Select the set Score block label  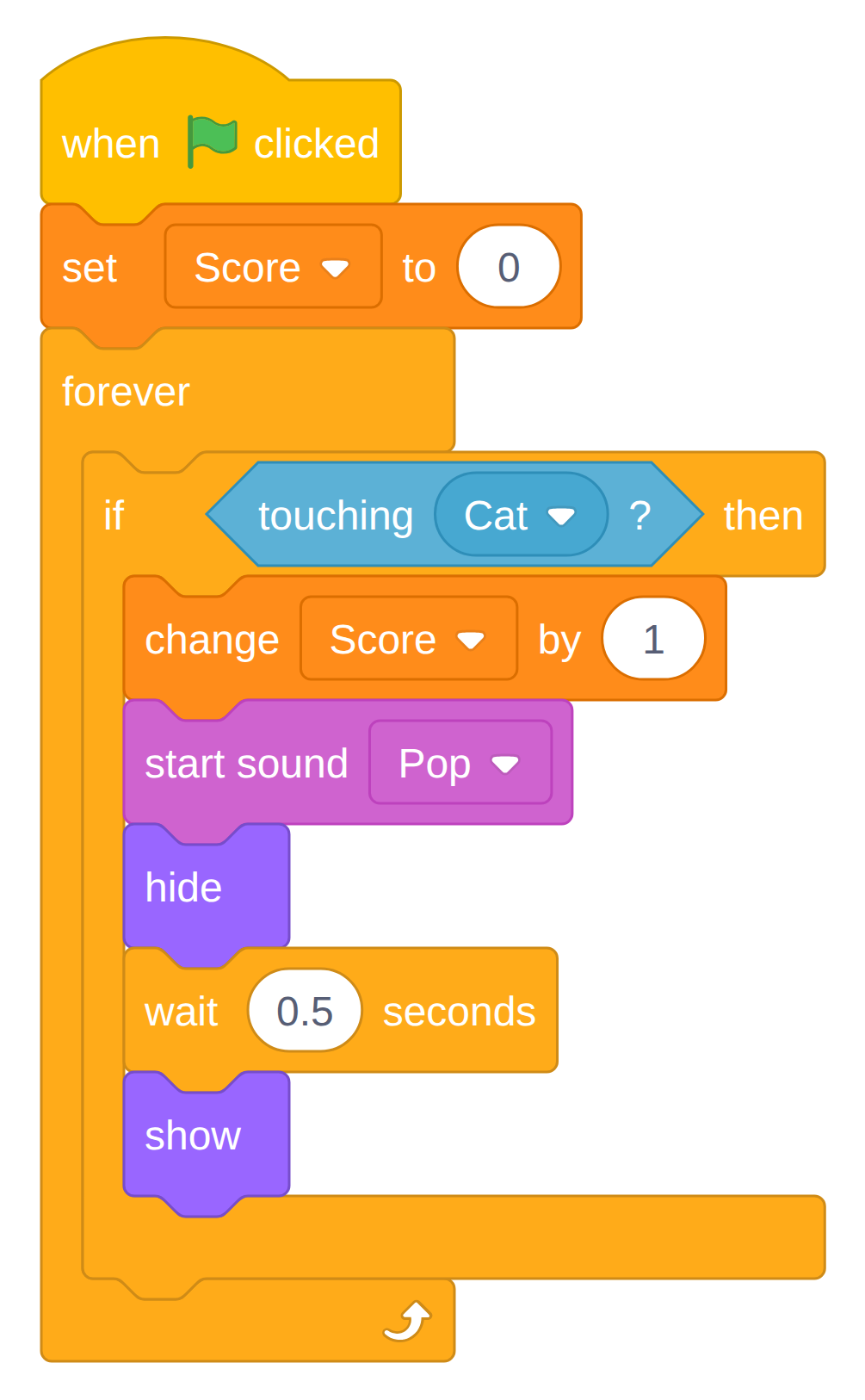(90, 268)
